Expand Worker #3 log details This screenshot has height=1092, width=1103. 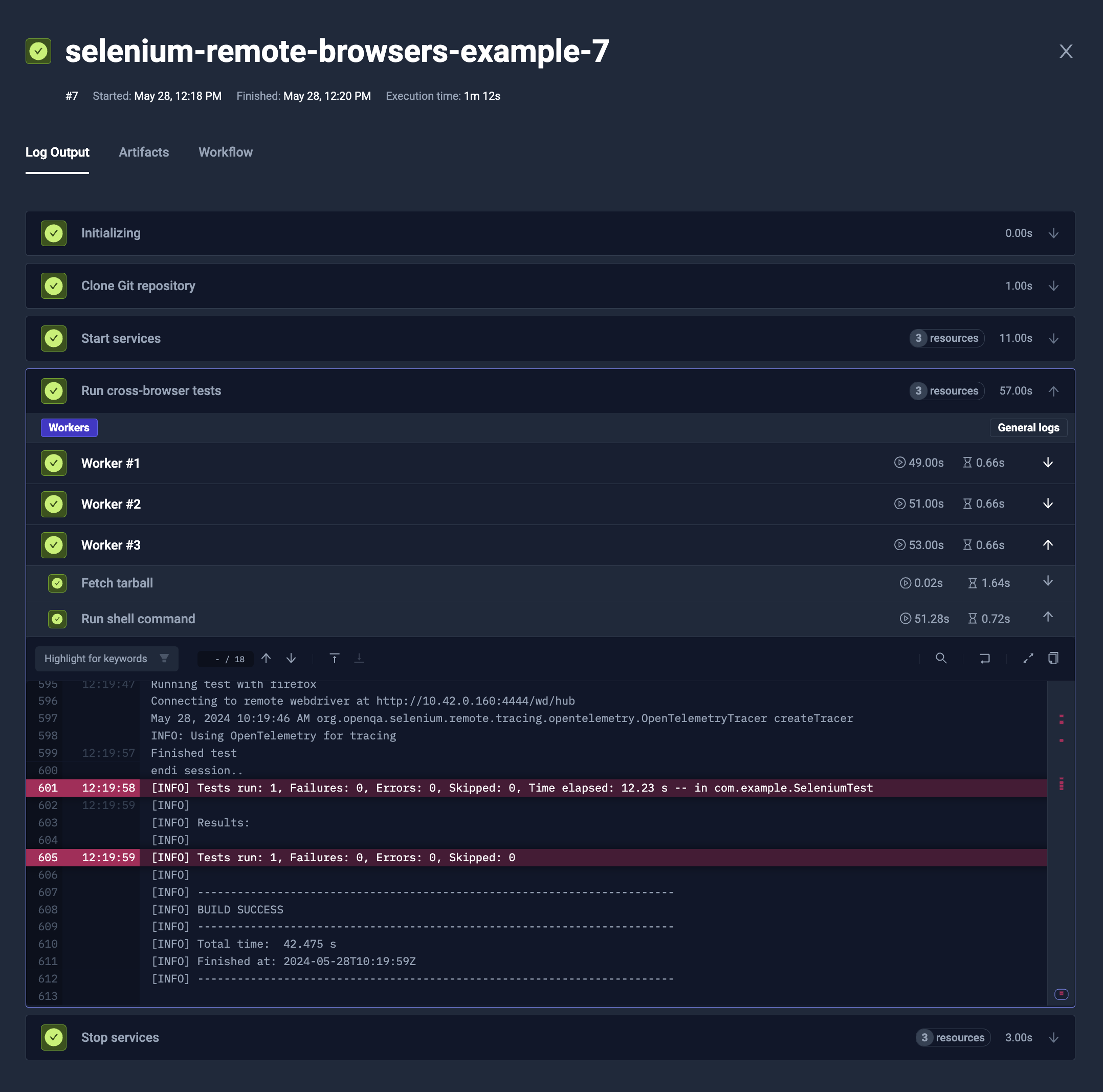coord(1047,545)
